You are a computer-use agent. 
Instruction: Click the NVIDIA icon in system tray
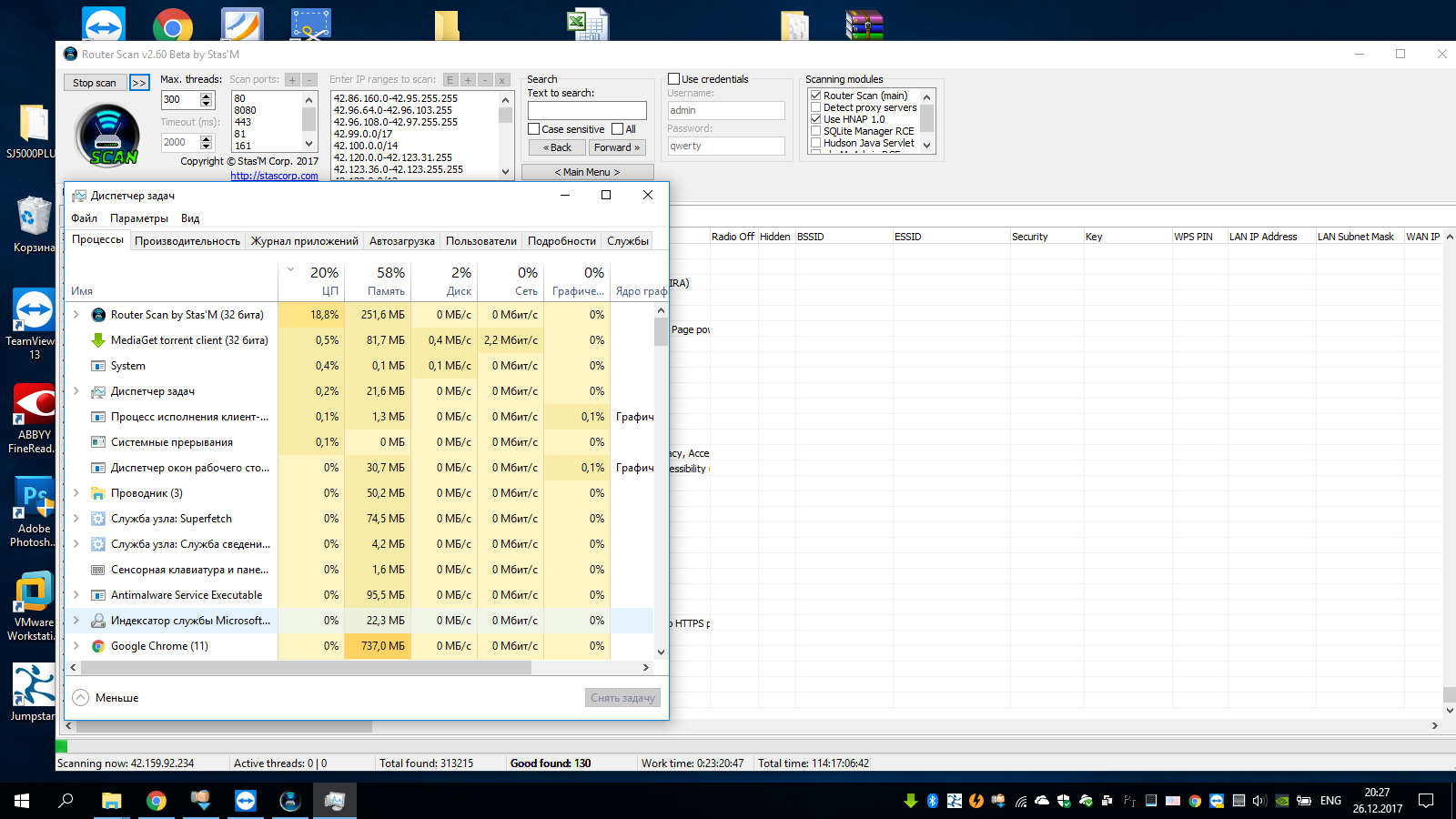tap(1281, 801)
